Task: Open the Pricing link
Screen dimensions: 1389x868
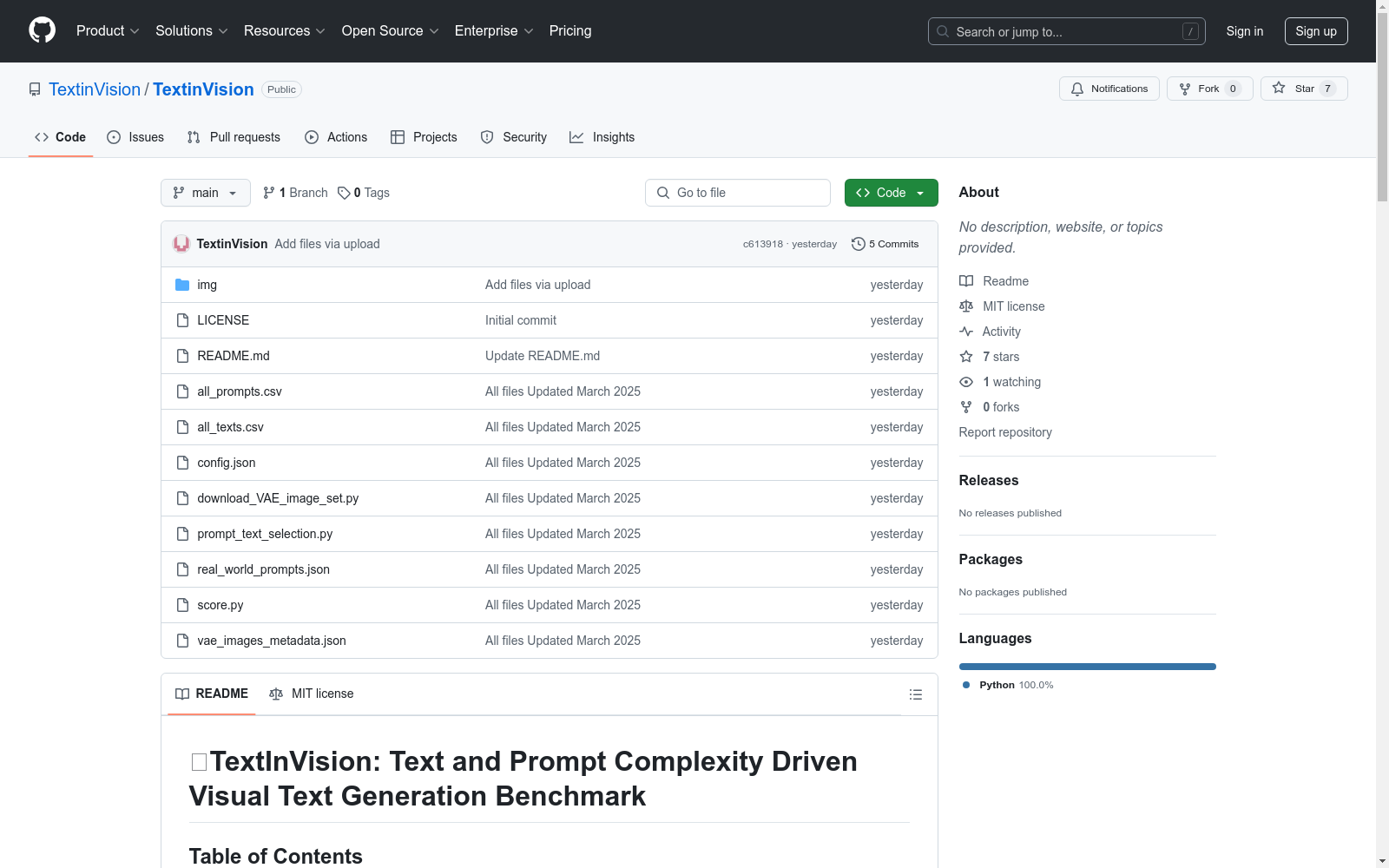Action: click(x=570, y=31)
